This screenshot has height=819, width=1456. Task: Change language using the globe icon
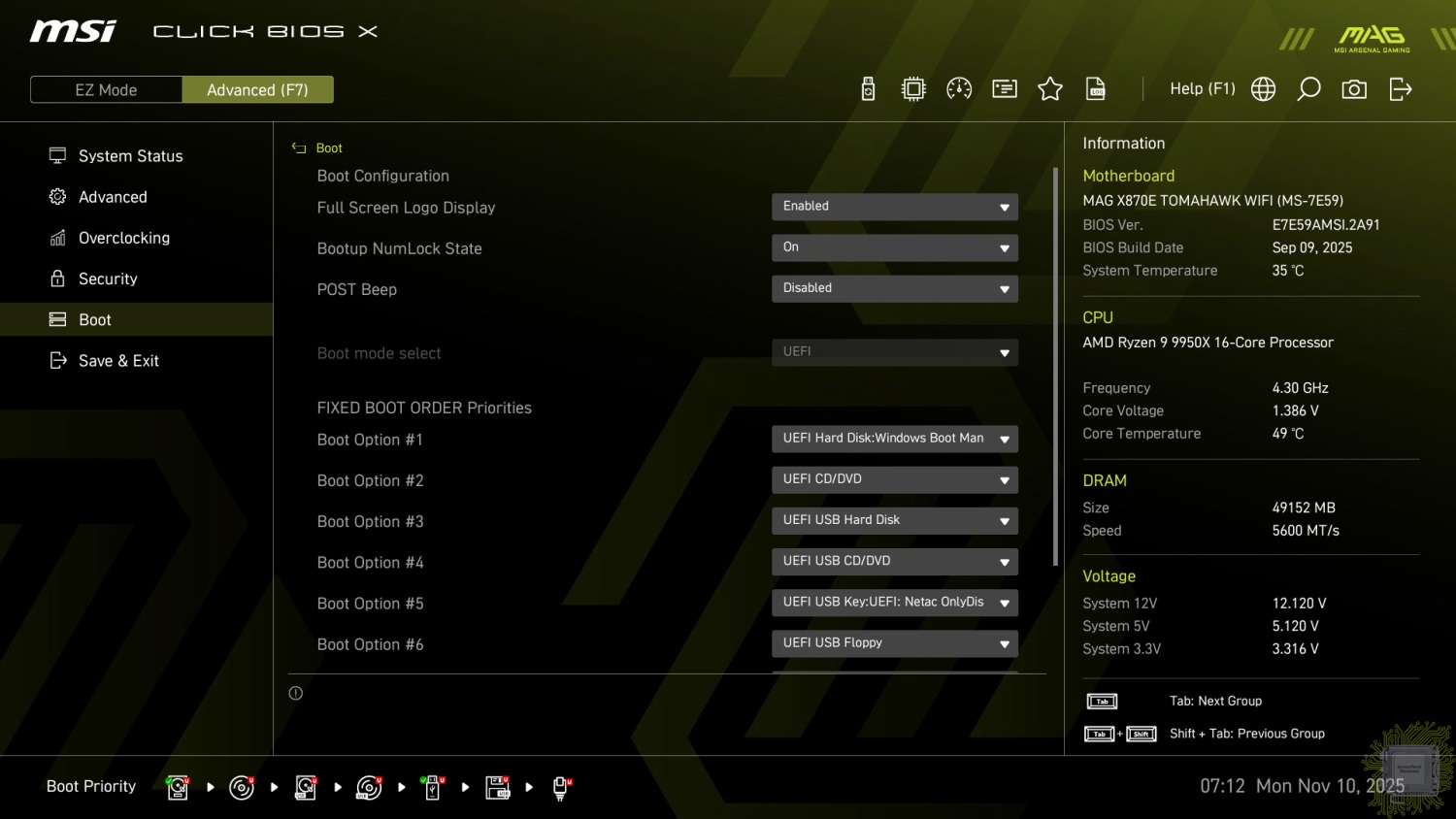coord(1263,89)
